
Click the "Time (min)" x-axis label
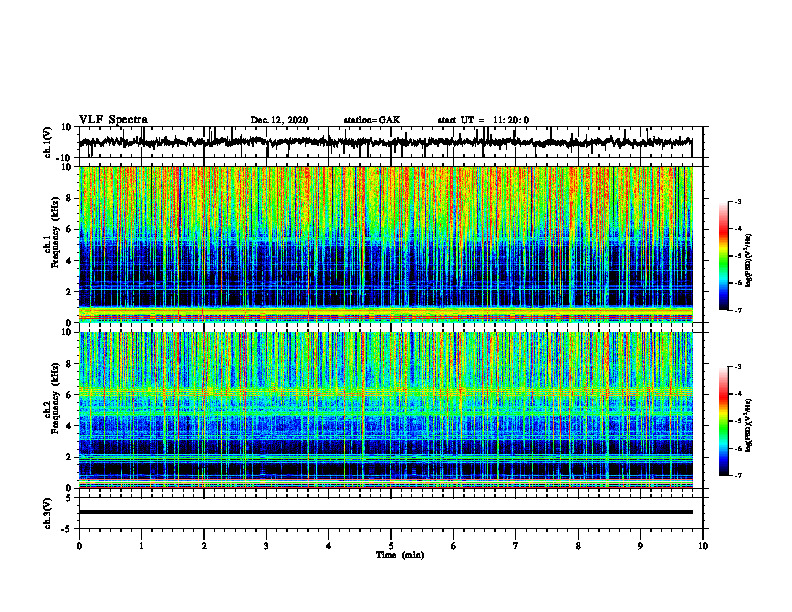click(x=400, y=555)
